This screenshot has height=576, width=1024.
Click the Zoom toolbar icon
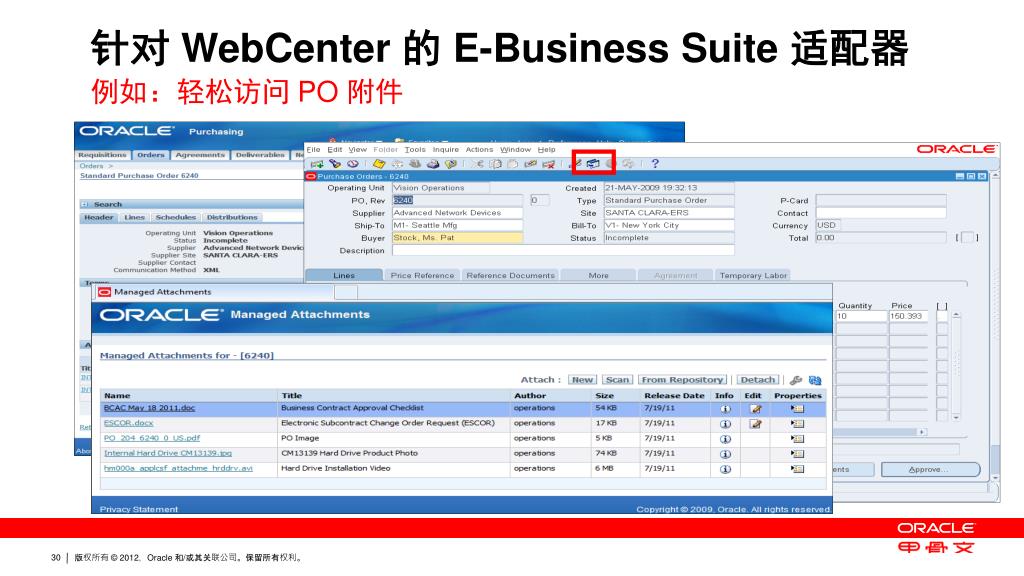593,164
